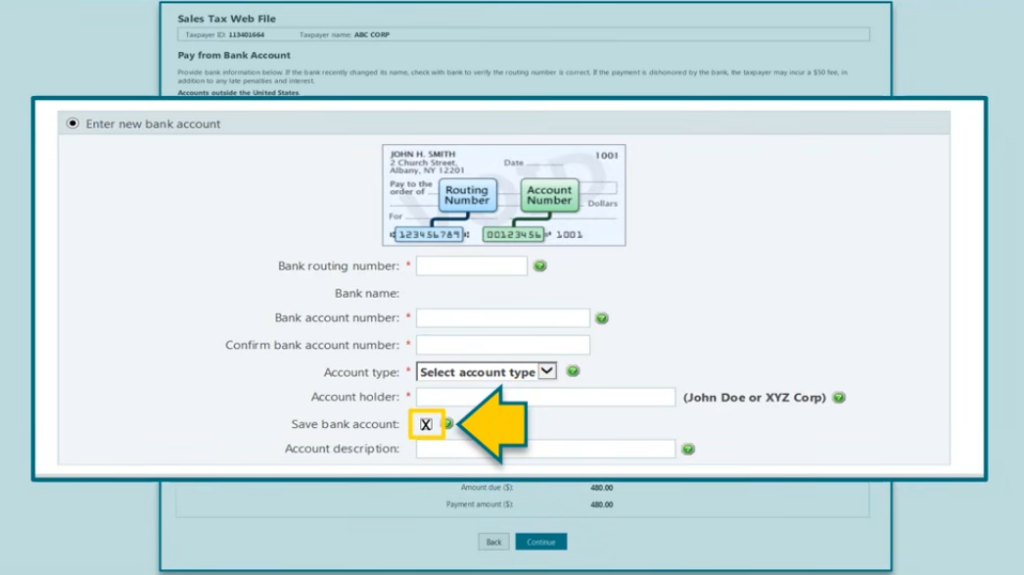The height and width of the screenshot is (575, 1024).
Task: Focus the Account description text field
Action: 545,449
